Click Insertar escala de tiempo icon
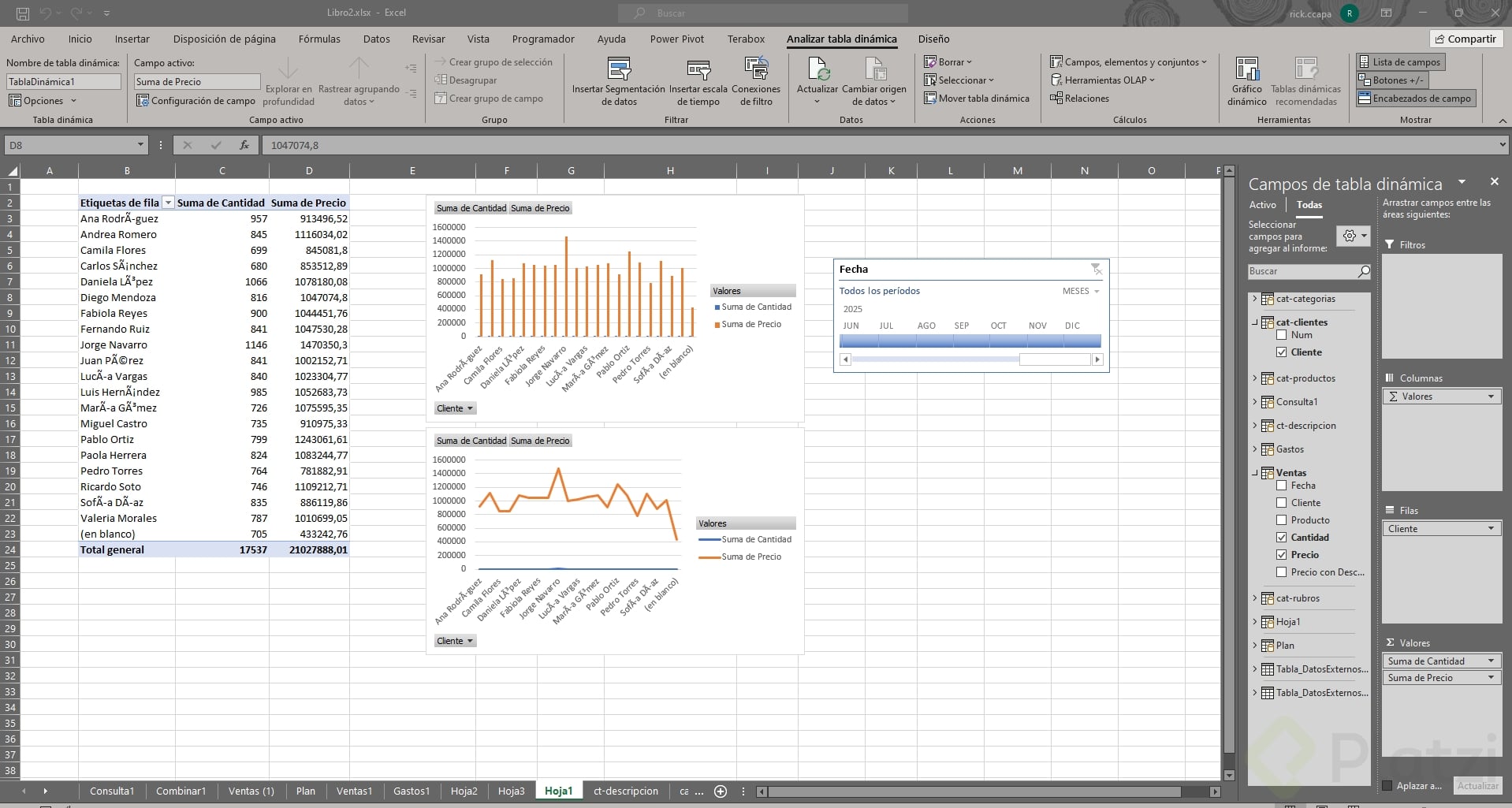The image size is (1512, 808). pyautogui.click(x=698, y=69)
